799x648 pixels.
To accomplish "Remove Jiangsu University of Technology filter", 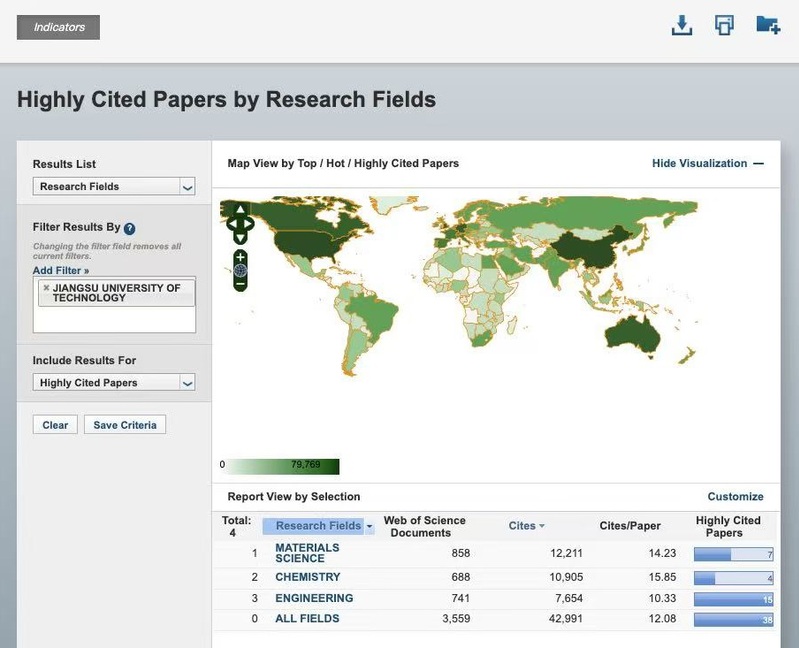I will pos(46,288).
